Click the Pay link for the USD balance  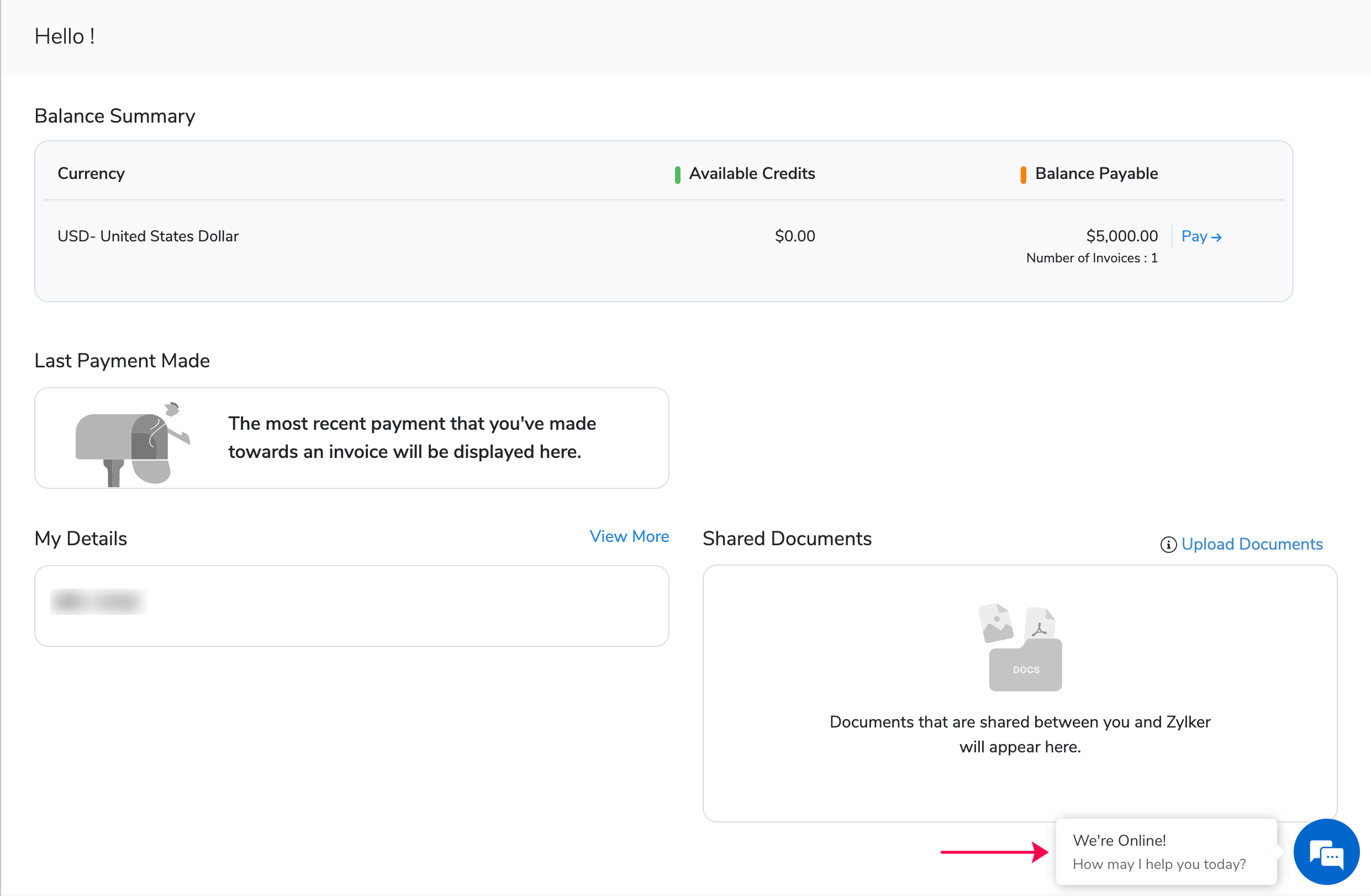click(1196, 236)
